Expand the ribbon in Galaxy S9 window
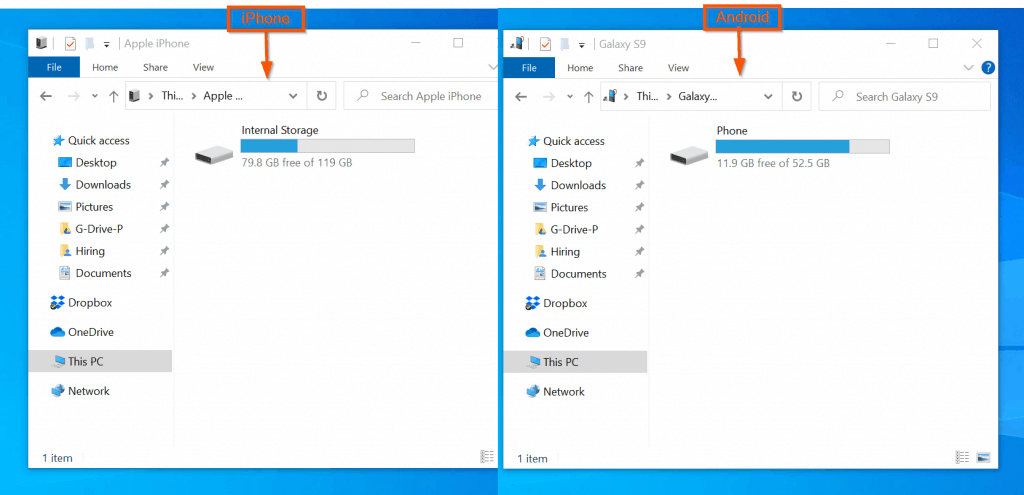Screen dimensions: 1024x495 click(969, 68)
